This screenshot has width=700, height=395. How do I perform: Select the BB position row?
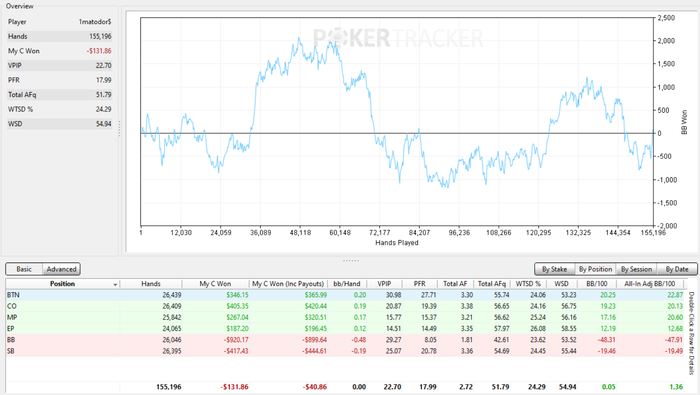[x=345, y=340]
